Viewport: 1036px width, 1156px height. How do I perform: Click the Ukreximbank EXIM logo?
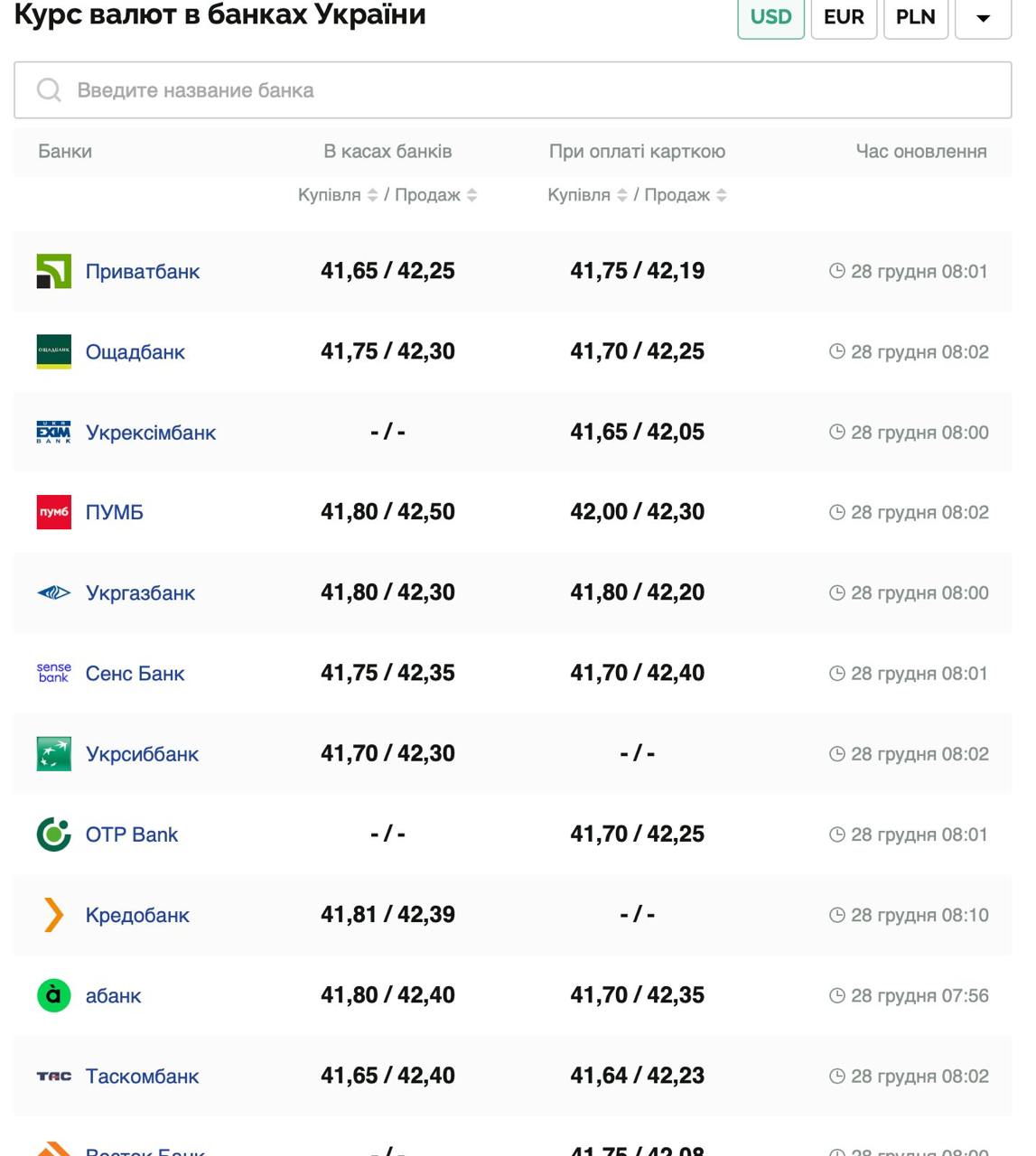[x=53, y=432]
